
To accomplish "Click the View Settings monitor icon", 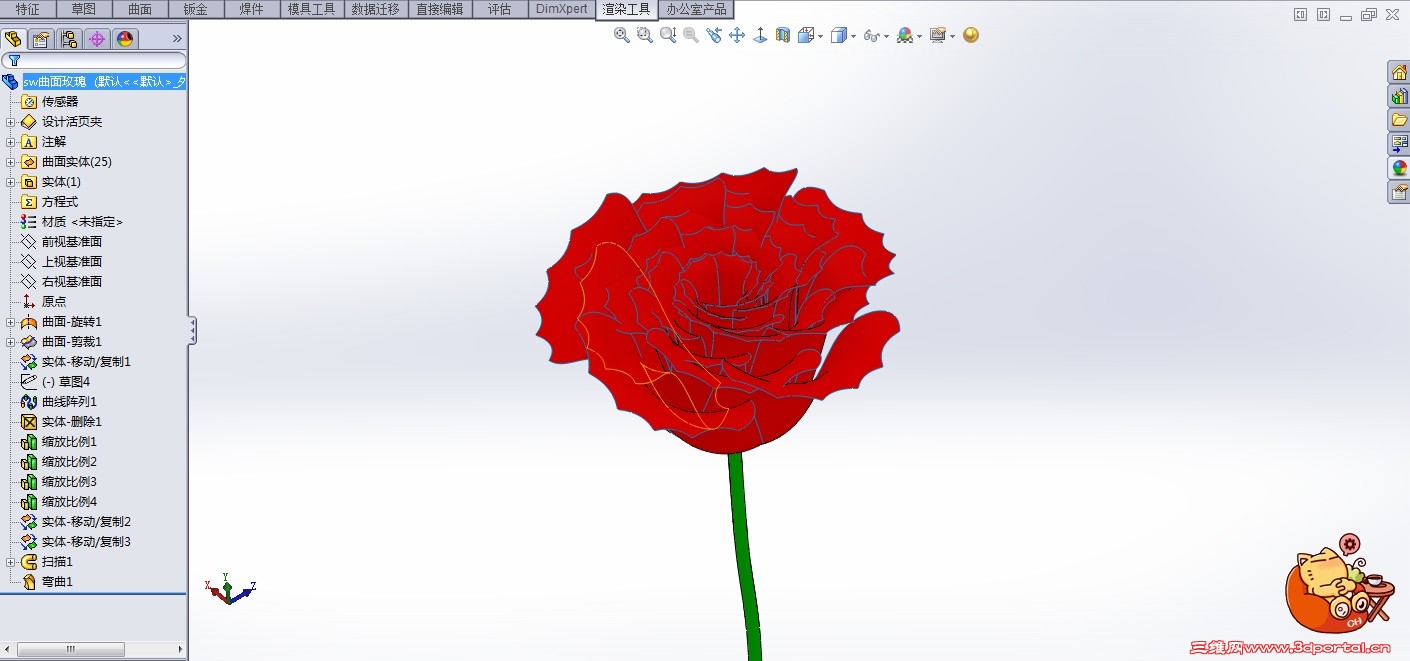I will coord(937,35).
